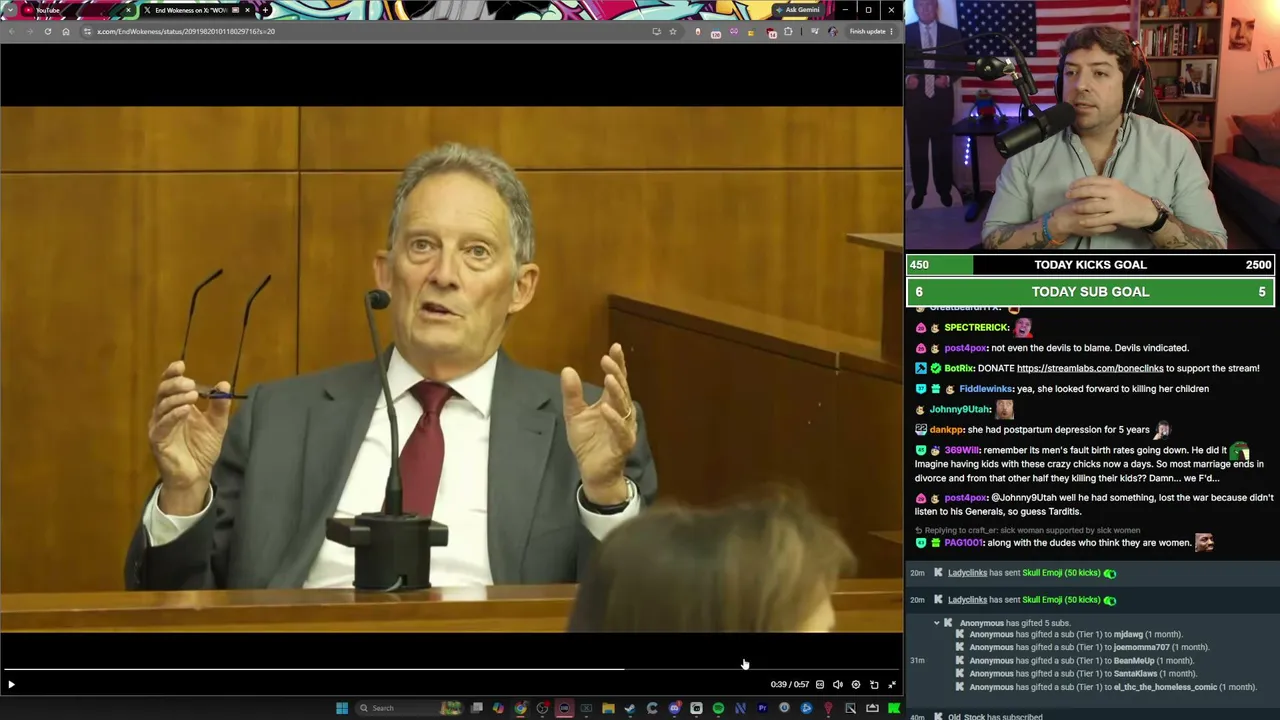Open Windows Start menu

click(342, 708)
